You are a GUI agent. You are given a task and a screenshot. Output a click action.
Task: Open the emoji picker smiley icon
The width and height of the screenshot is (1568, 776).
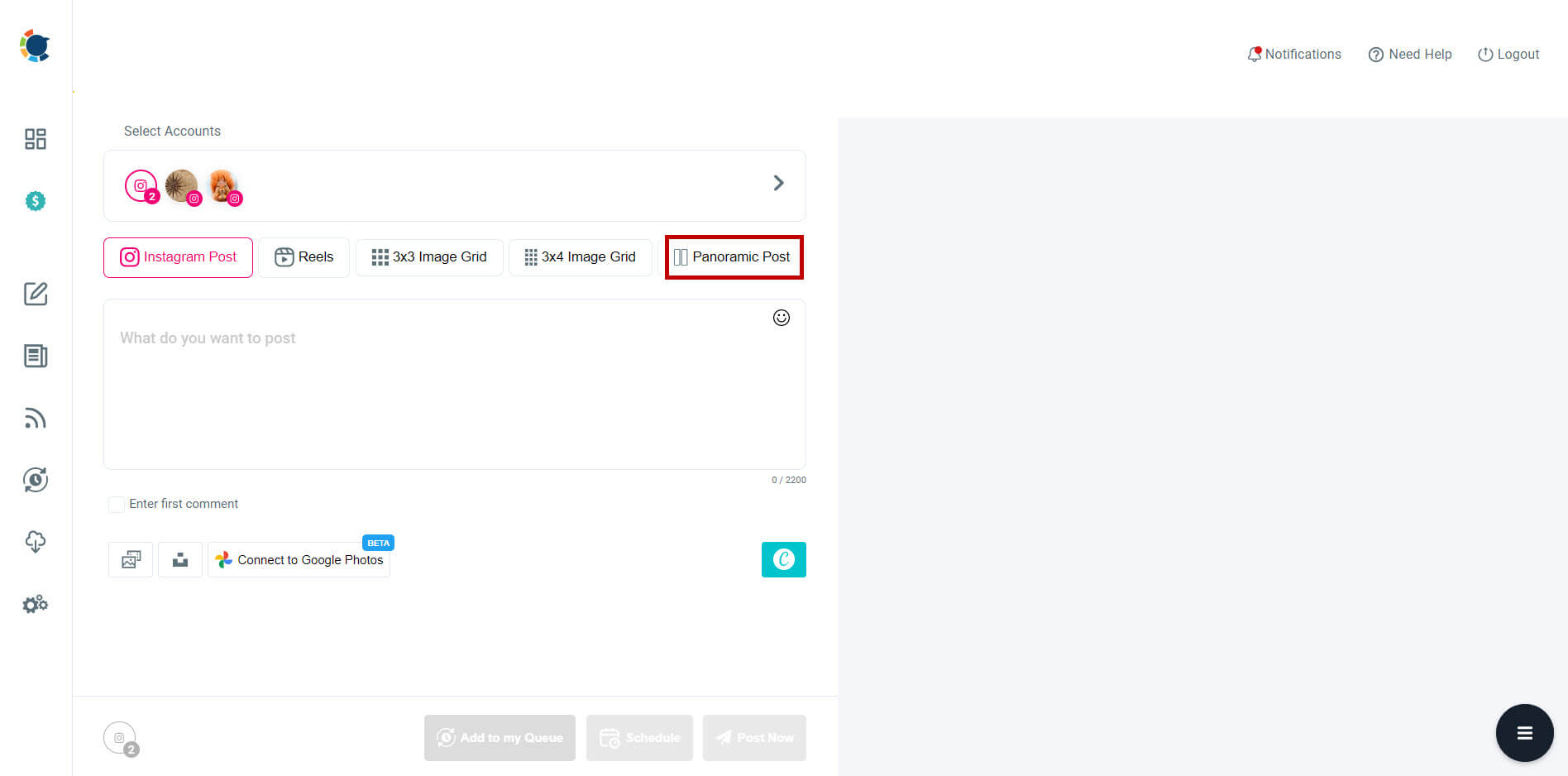[x=782, y=318]
